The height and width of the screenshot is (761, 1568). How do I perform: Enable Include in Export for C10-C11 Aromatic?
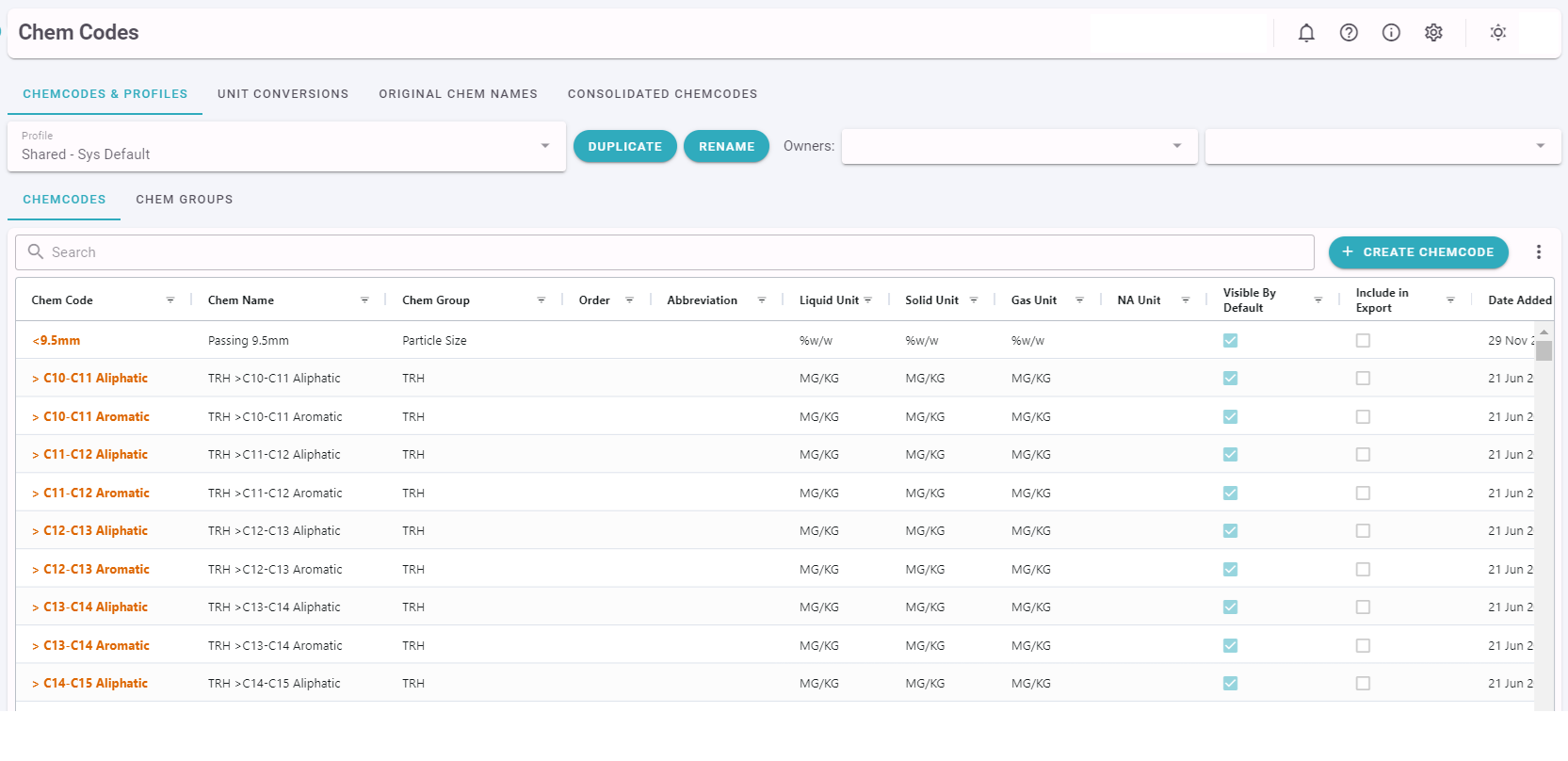pyautogui.click(x=1363, y=416)
